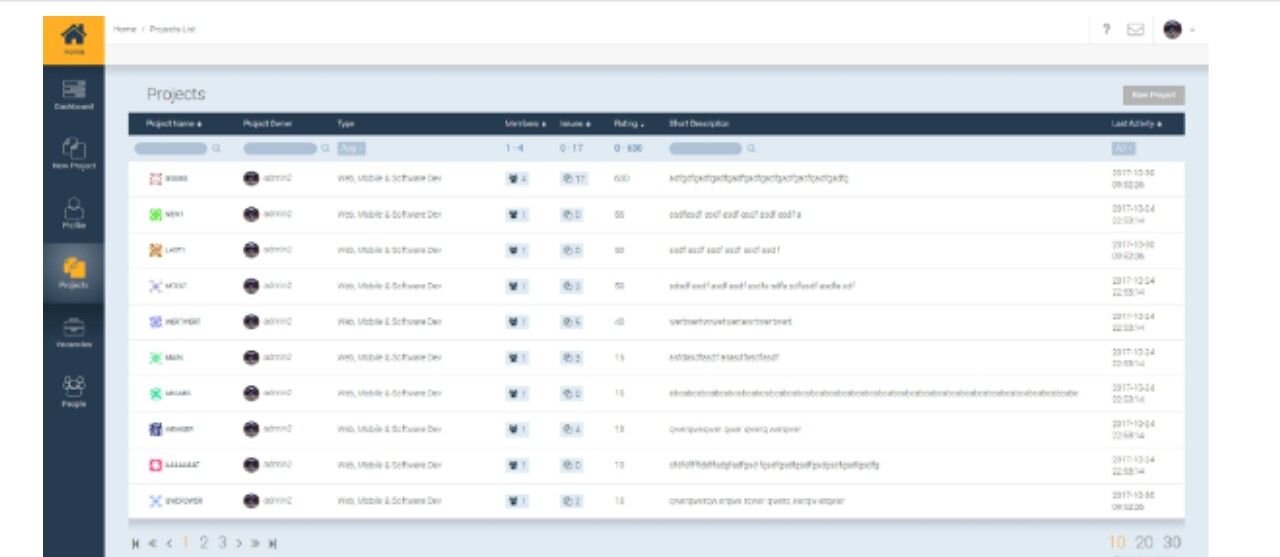Open the red-icon project with rating 600

click(x=154, y=179)
